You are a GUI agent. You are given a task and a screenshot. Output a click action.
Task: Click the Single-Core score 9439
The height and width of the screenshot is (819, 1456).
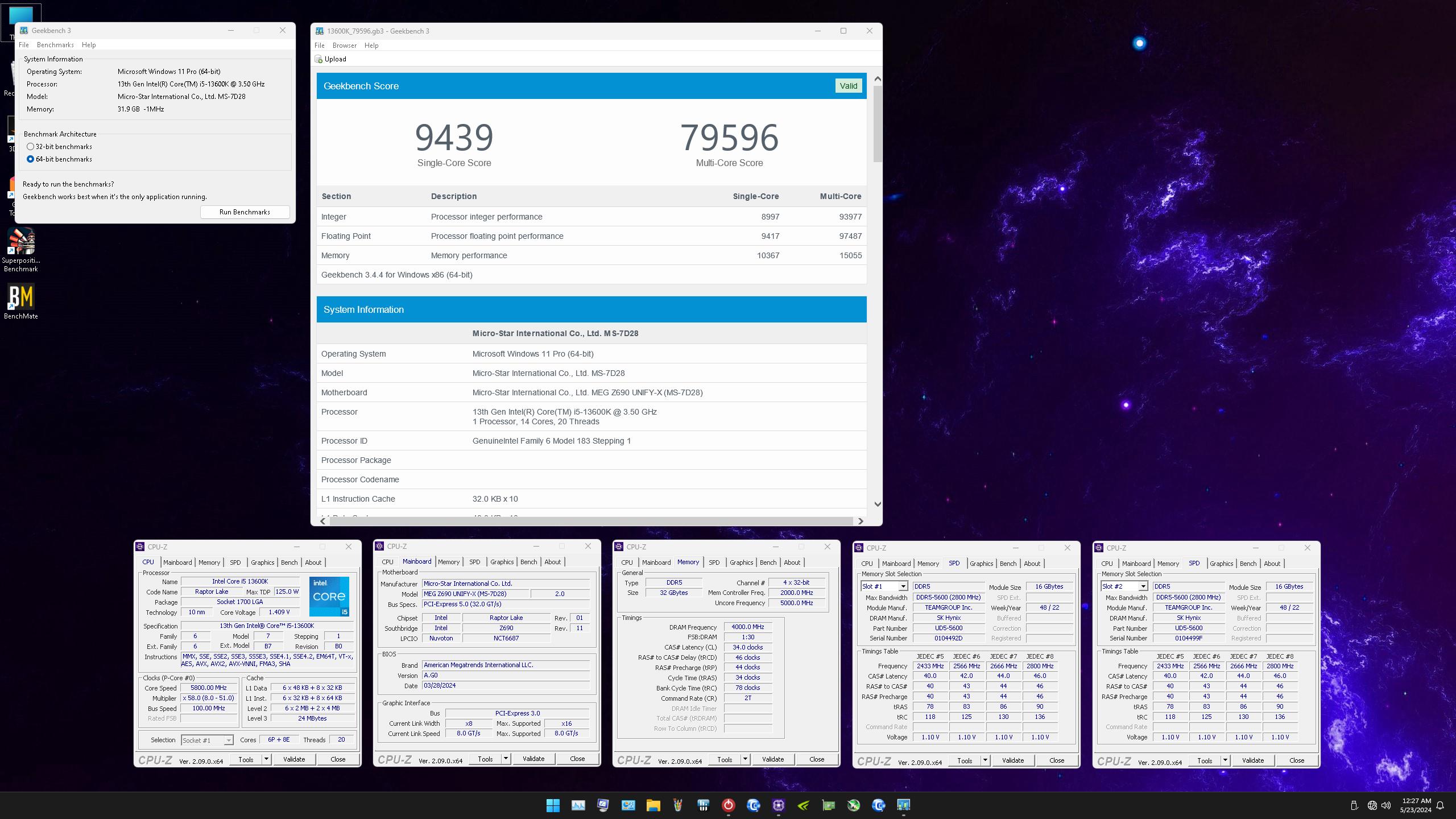pyautogui.click(x=454, y=138)
